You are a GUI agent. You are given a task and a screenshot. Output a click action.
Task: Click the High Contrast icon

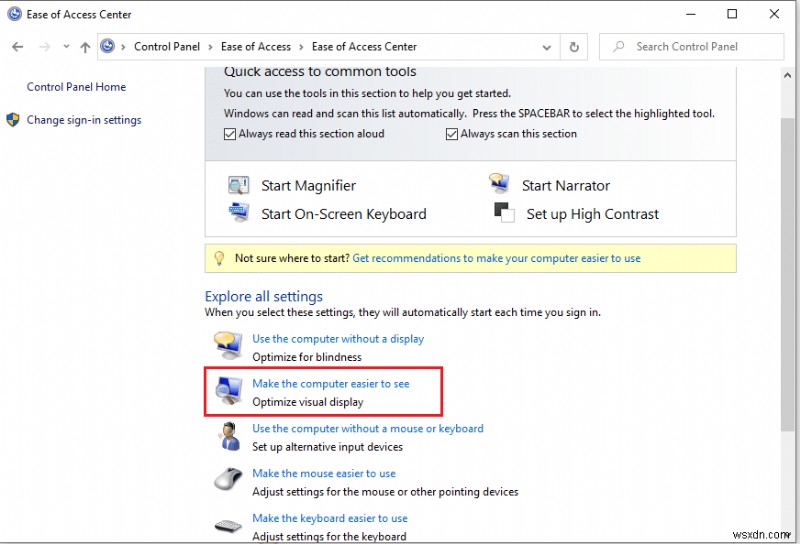point(504,212)
